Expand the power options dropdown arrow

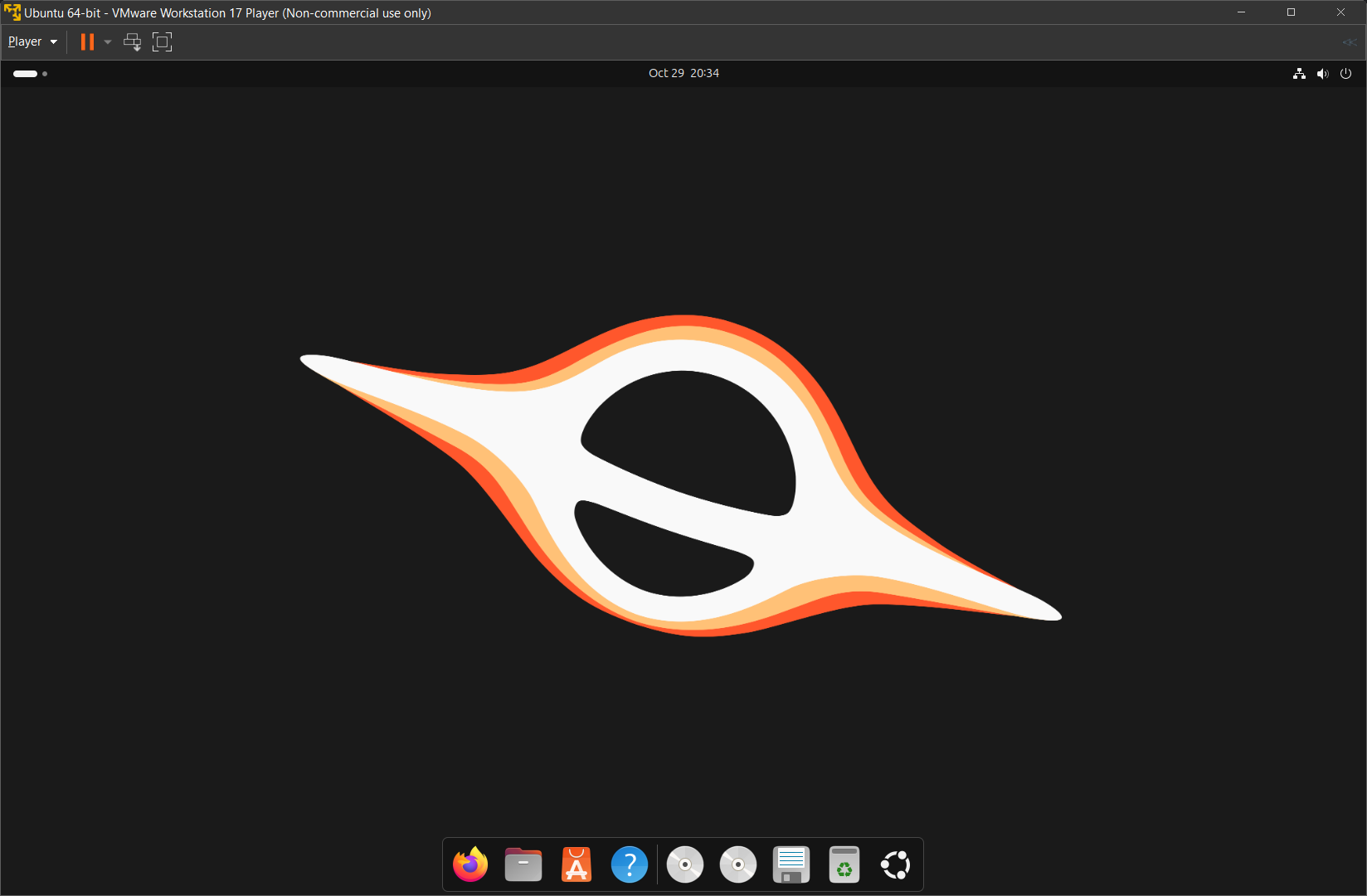tap(108, 41)
